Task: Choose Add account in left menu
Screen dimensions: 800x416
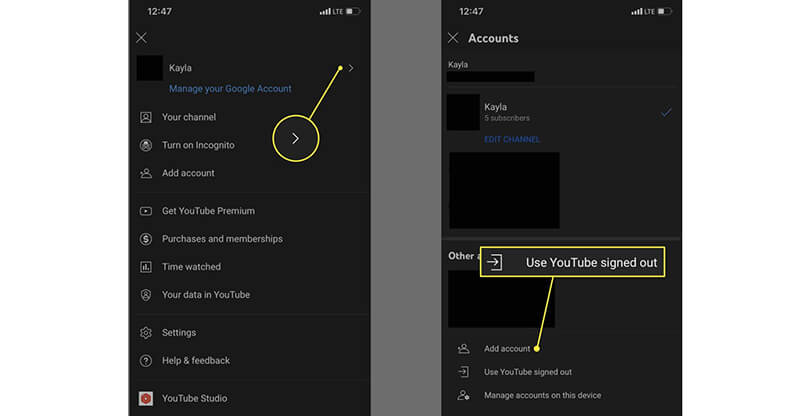Action: 188,173
